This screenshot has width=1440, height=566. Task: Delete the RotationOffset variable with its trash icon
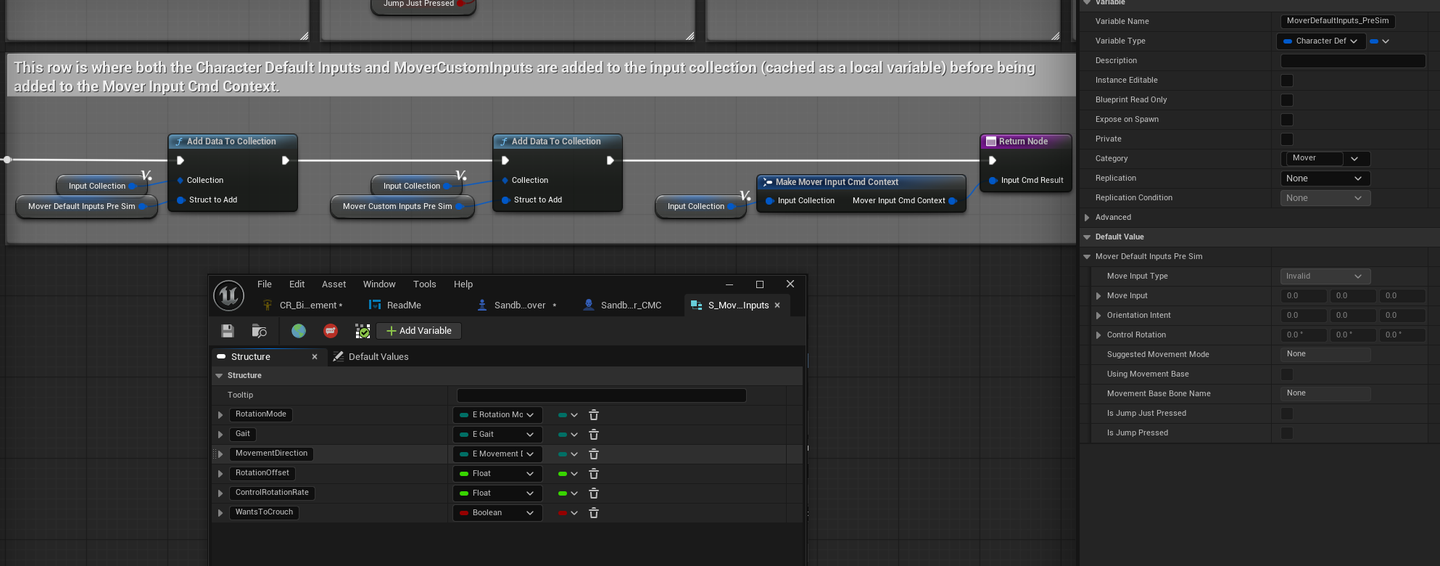tap(593, 473)
